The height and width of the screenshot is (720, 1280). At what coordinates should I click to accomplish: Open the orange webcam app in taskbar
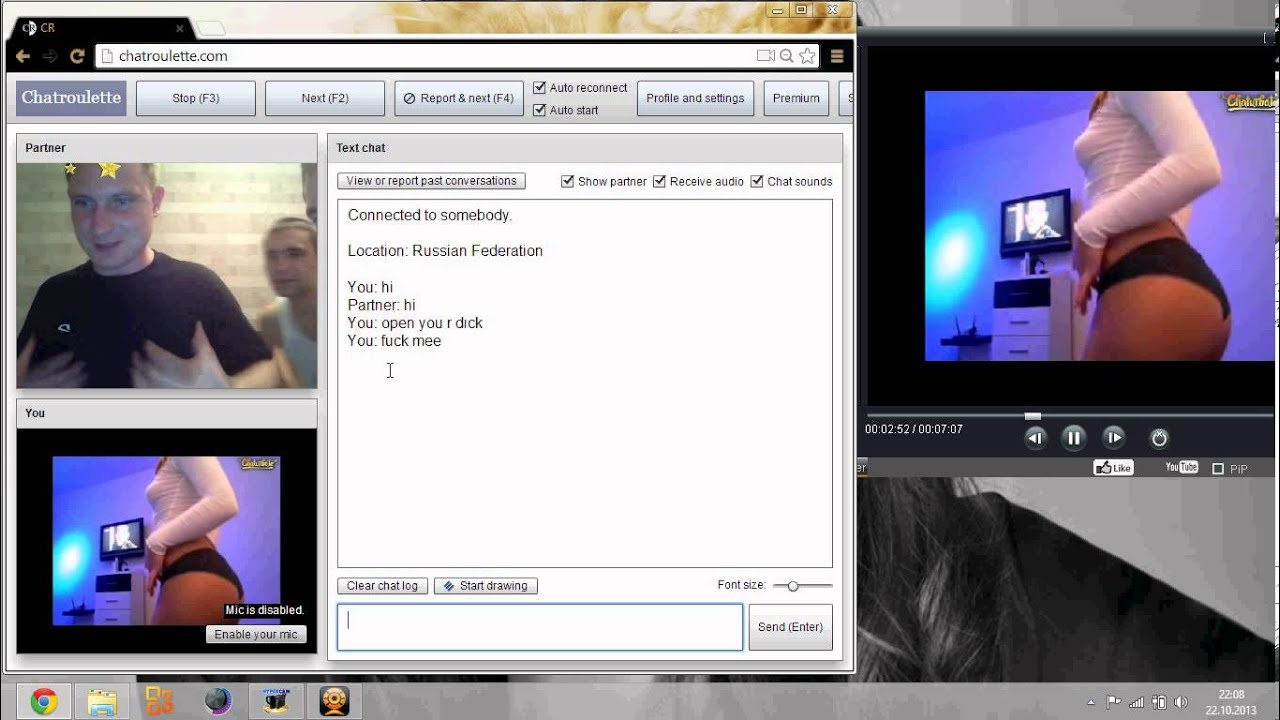pos(334,702)
